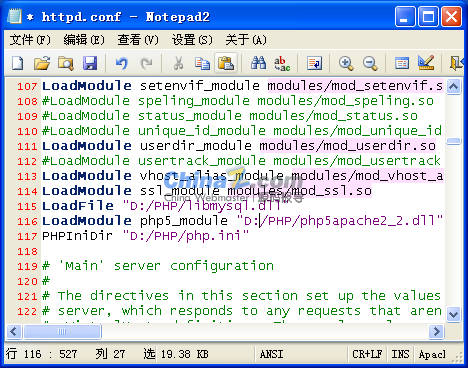Toggle word wrap toolbar icon
468x368 pixels.
pos(314,63)
